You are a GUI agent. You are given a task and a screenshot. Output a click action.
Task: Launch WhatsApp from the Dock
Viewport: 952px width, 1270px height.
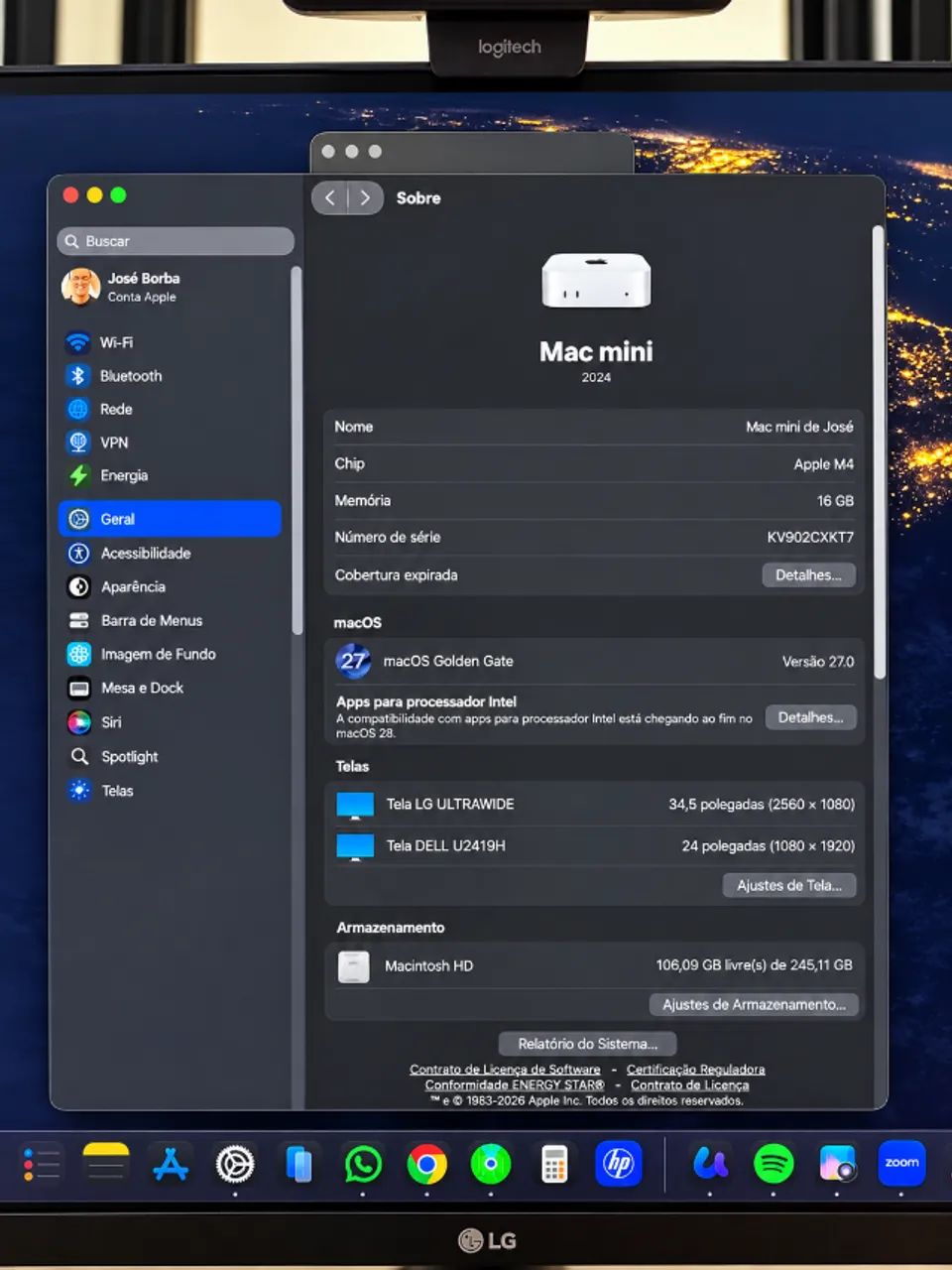363,1164
